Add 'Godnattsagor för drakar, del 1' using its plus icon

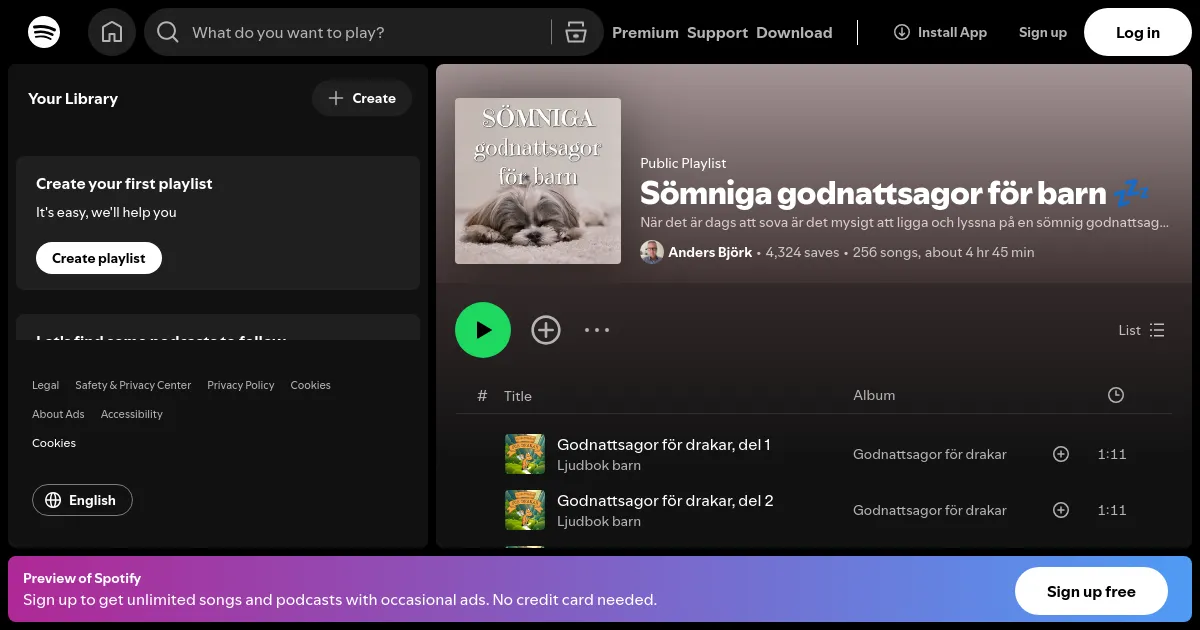click(x=1061, y=454)
